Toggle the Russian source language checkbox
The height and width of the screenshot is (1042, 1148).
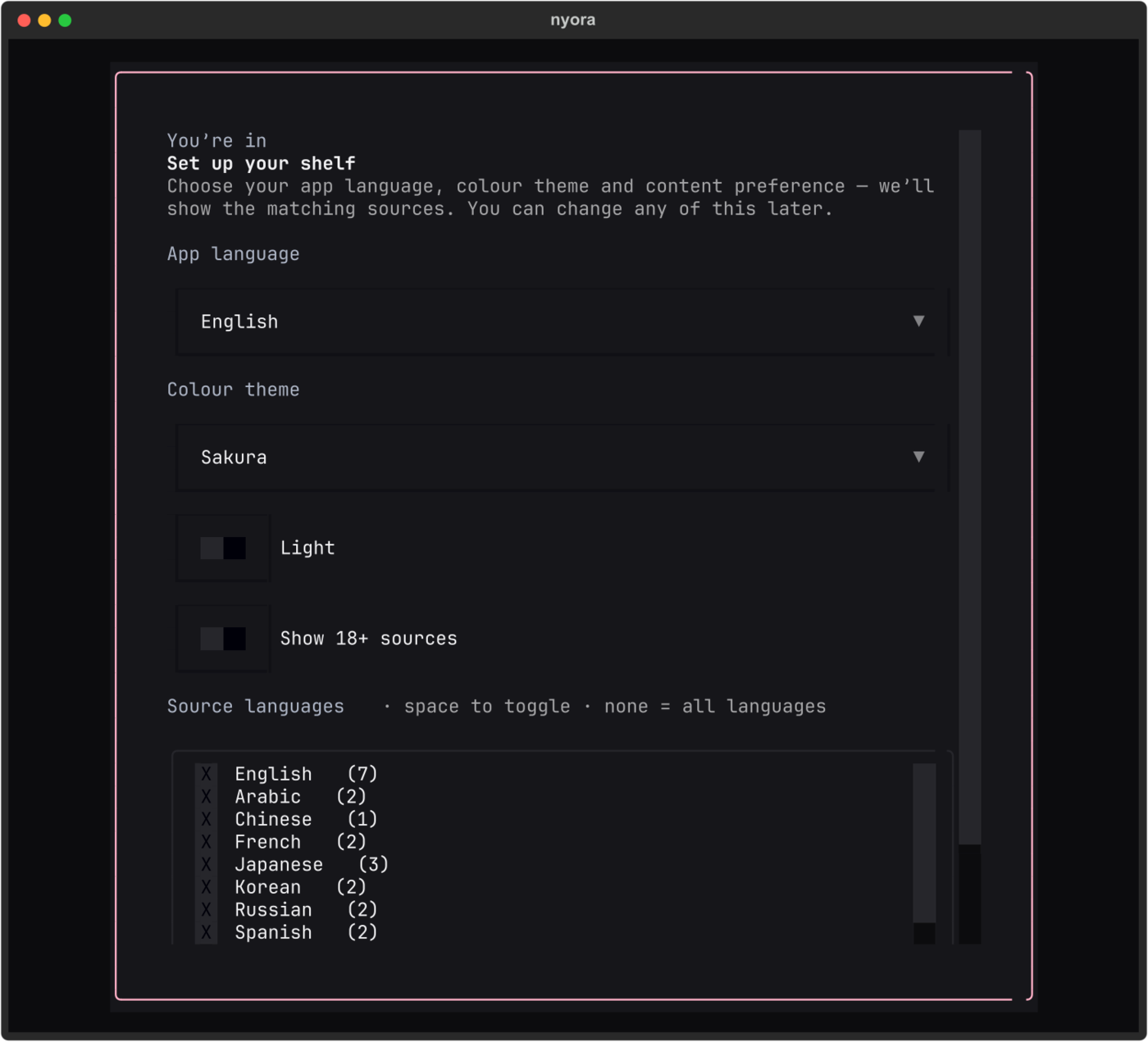pyautogui.click(x=206, y=910)
